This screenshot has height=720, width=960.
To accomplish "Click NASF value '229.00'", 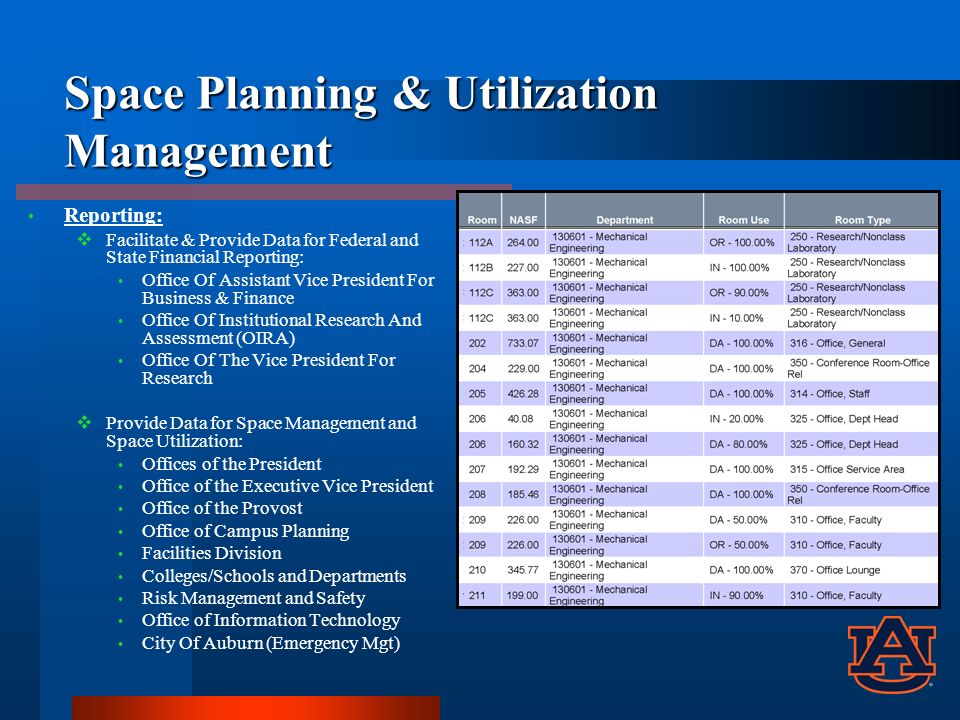I will 523,369.
